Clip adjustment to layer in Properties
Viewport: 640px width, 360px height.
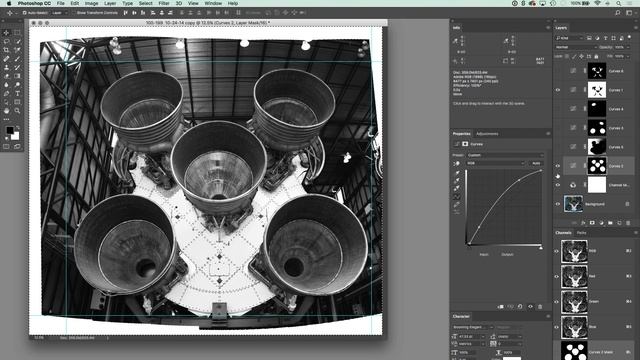point(500,307)
